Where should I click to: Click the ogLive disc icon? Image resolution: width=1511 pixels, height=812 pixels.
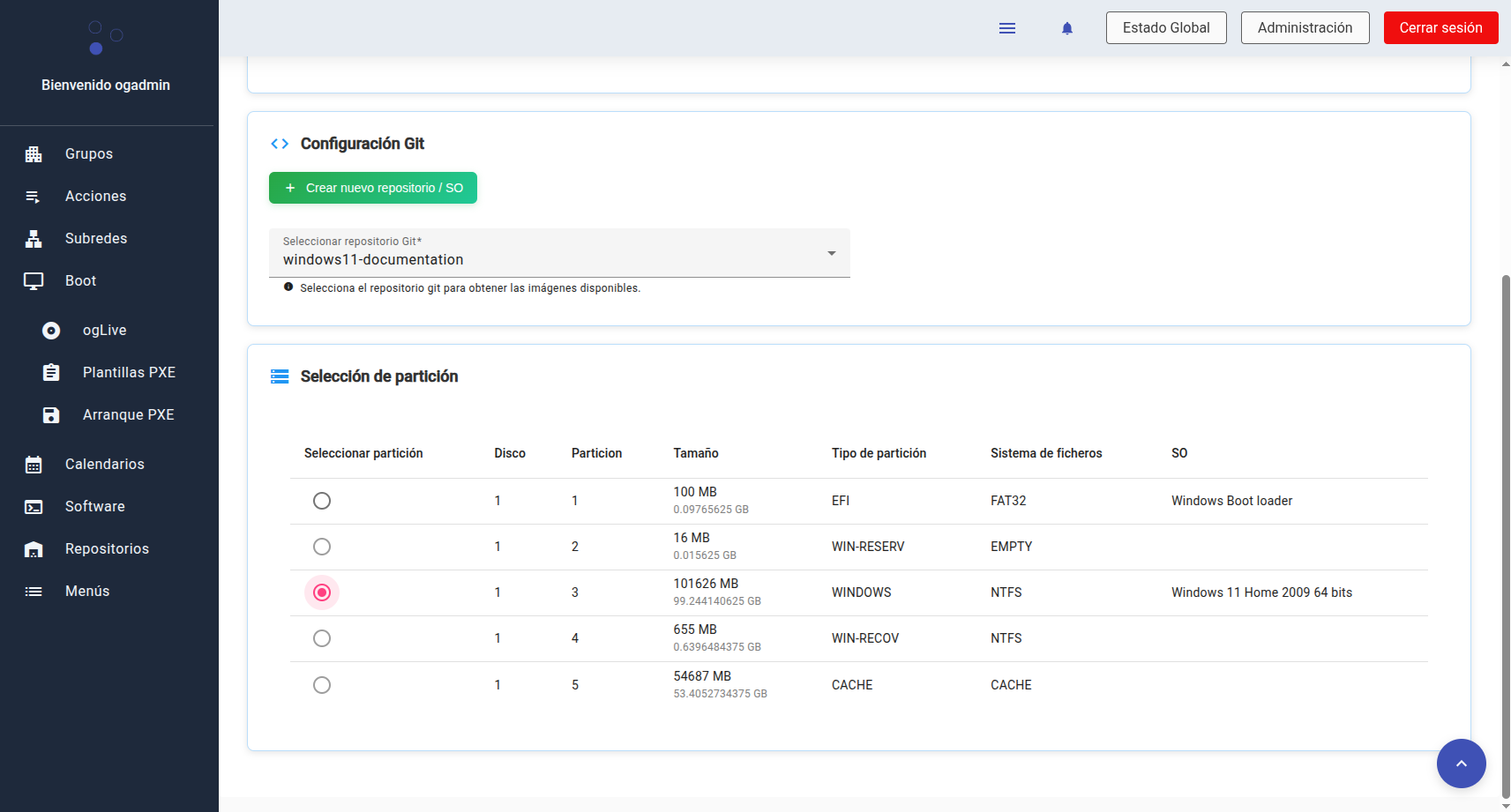51,331
